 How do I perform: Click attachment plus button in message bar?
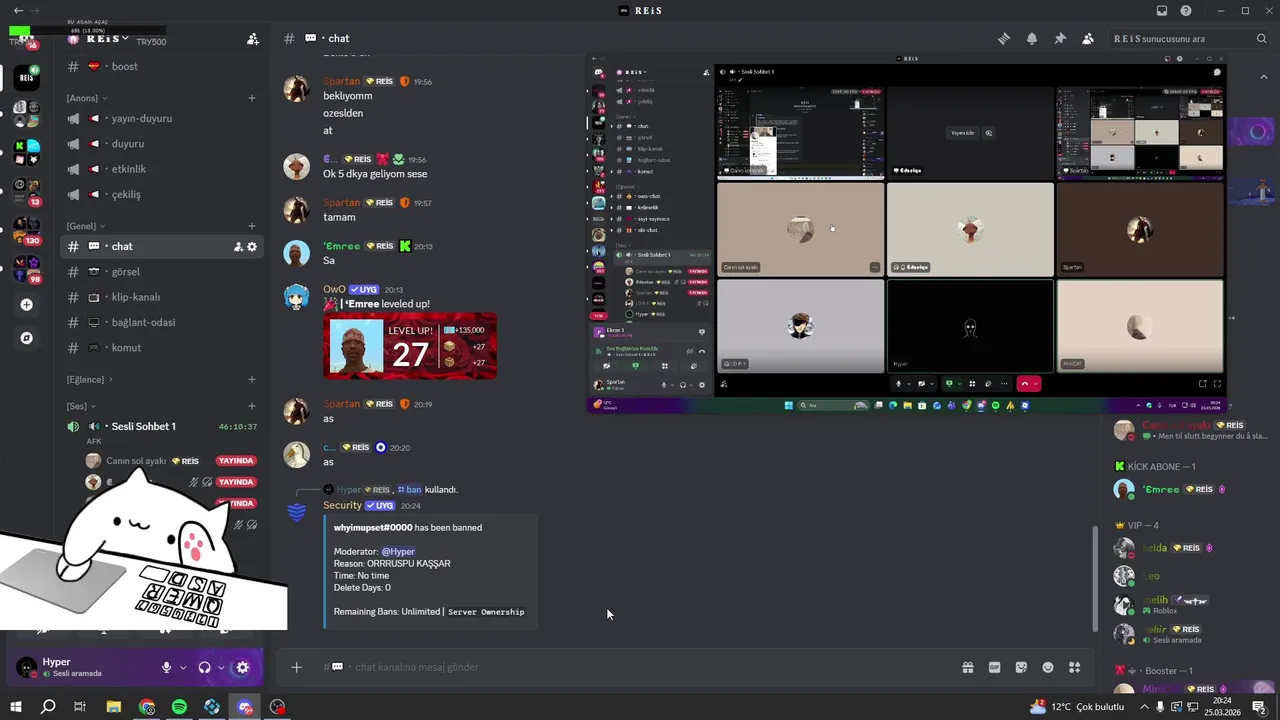point(296,667)
